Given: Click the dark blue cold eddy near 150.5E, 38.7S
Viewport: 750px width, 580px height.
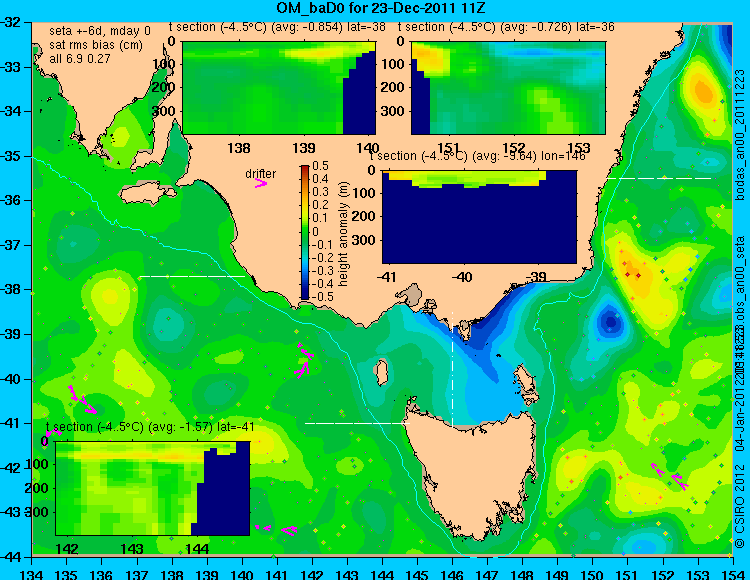Looking at the screenshot, I should [x=610, y=322].
